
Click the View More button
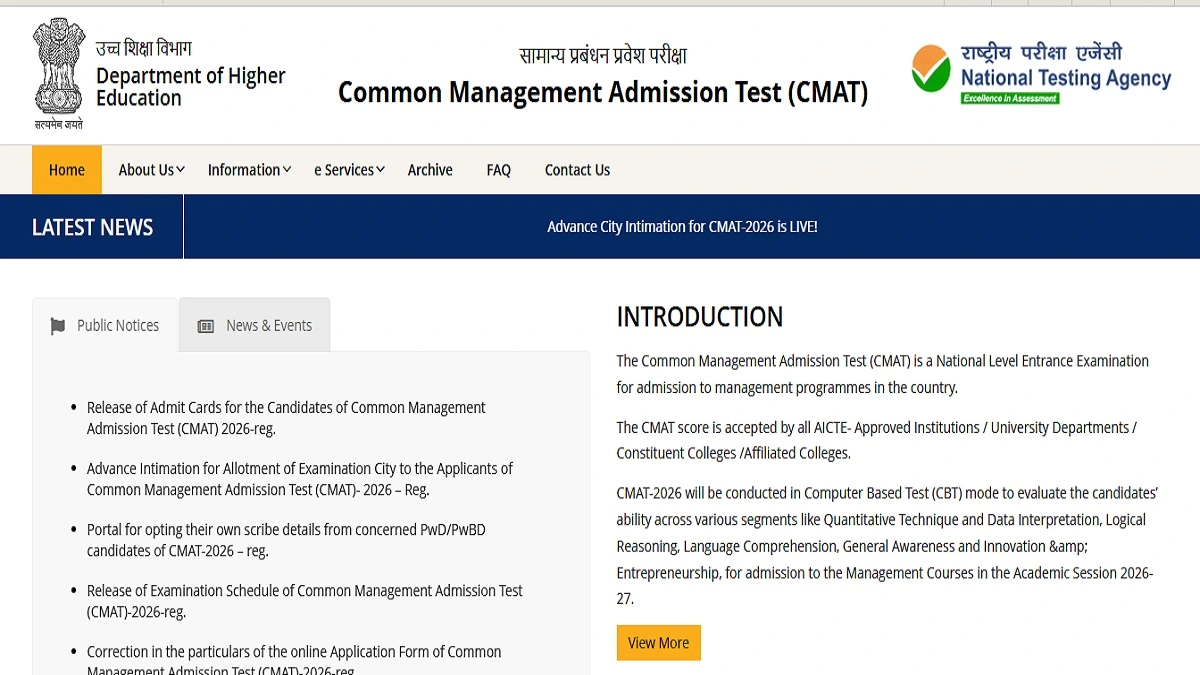(x=658, y=642)
